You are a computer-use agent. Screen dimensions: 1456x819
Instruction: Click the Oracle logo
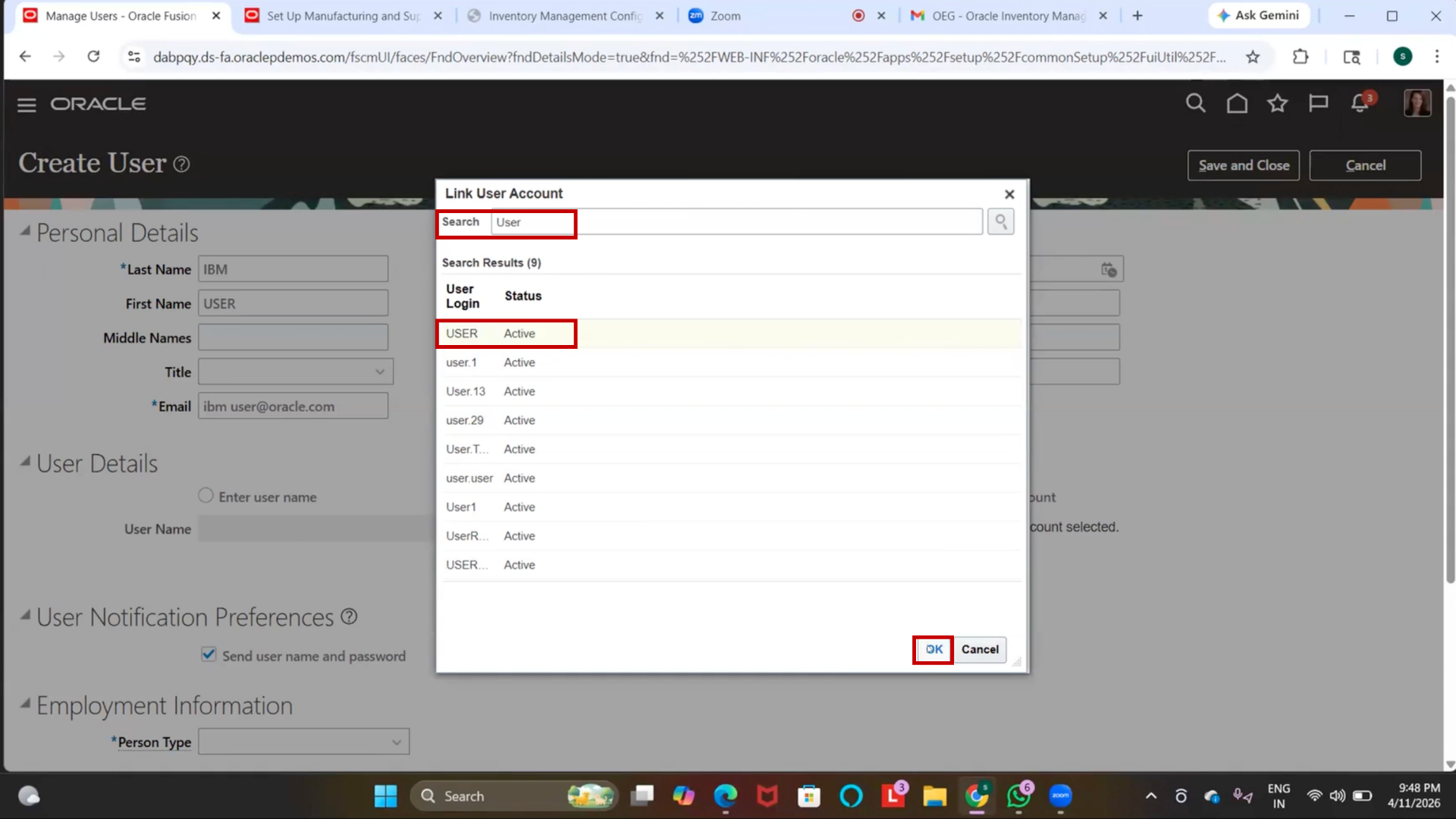click(x=99, y=104)
